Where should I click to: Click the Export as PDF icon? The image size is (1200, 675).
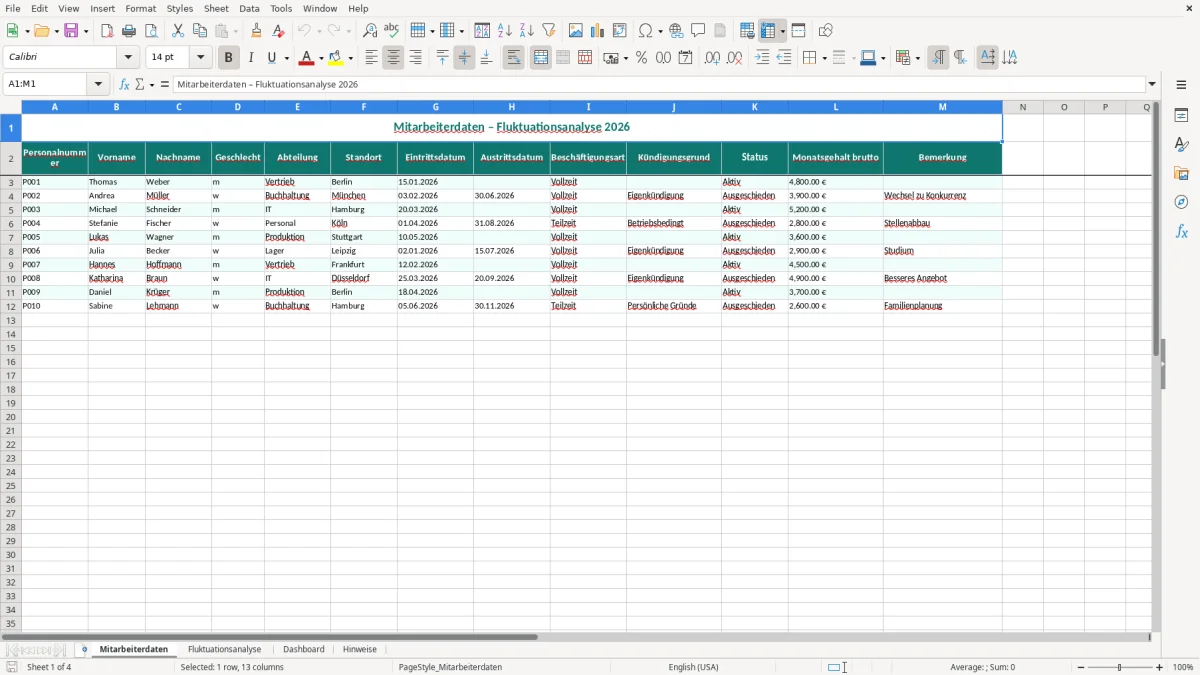107,31
